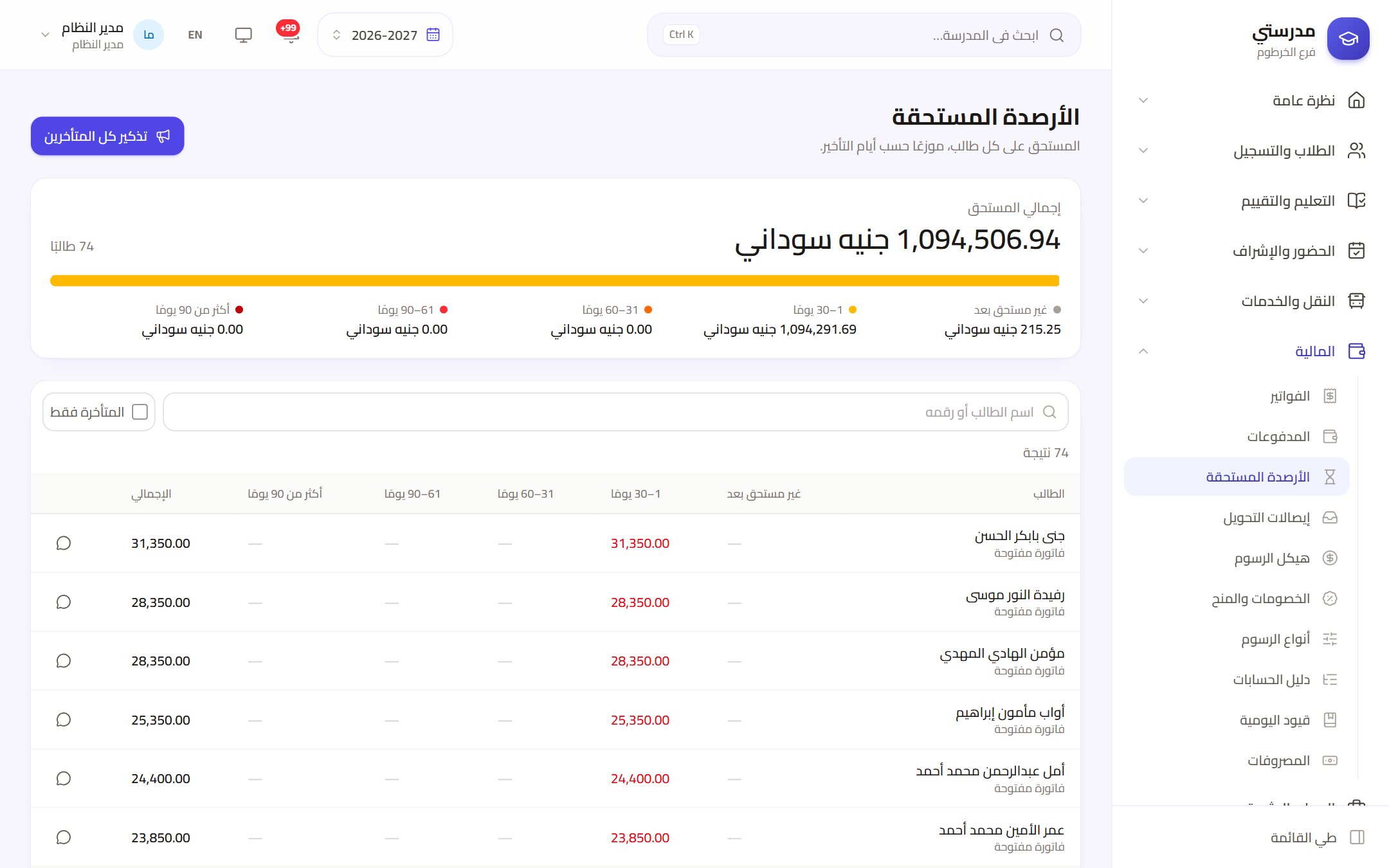This screenshot has width=1389, height=868.
Task: Click the total 23,850.00 cell
Action: pyautogui.click(x=161, y=838)
